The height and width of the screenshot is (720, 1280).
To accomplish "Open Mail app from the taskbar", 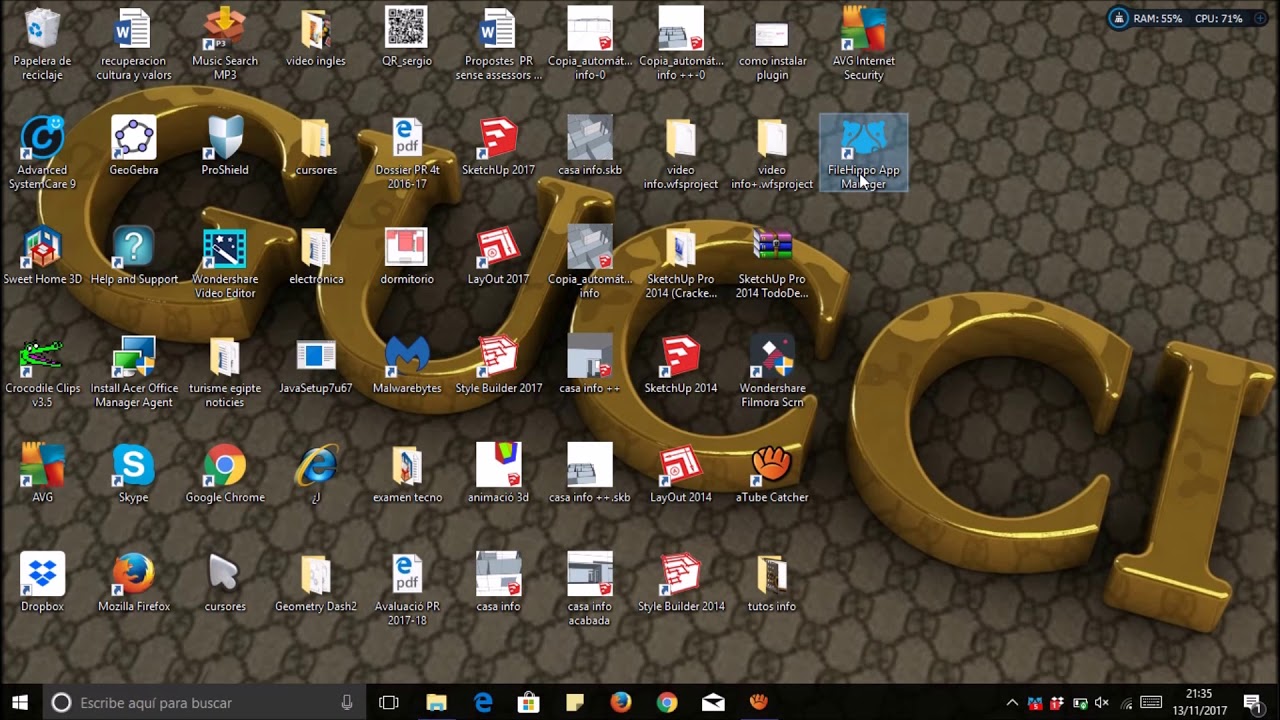I will [x=713, y=702].
